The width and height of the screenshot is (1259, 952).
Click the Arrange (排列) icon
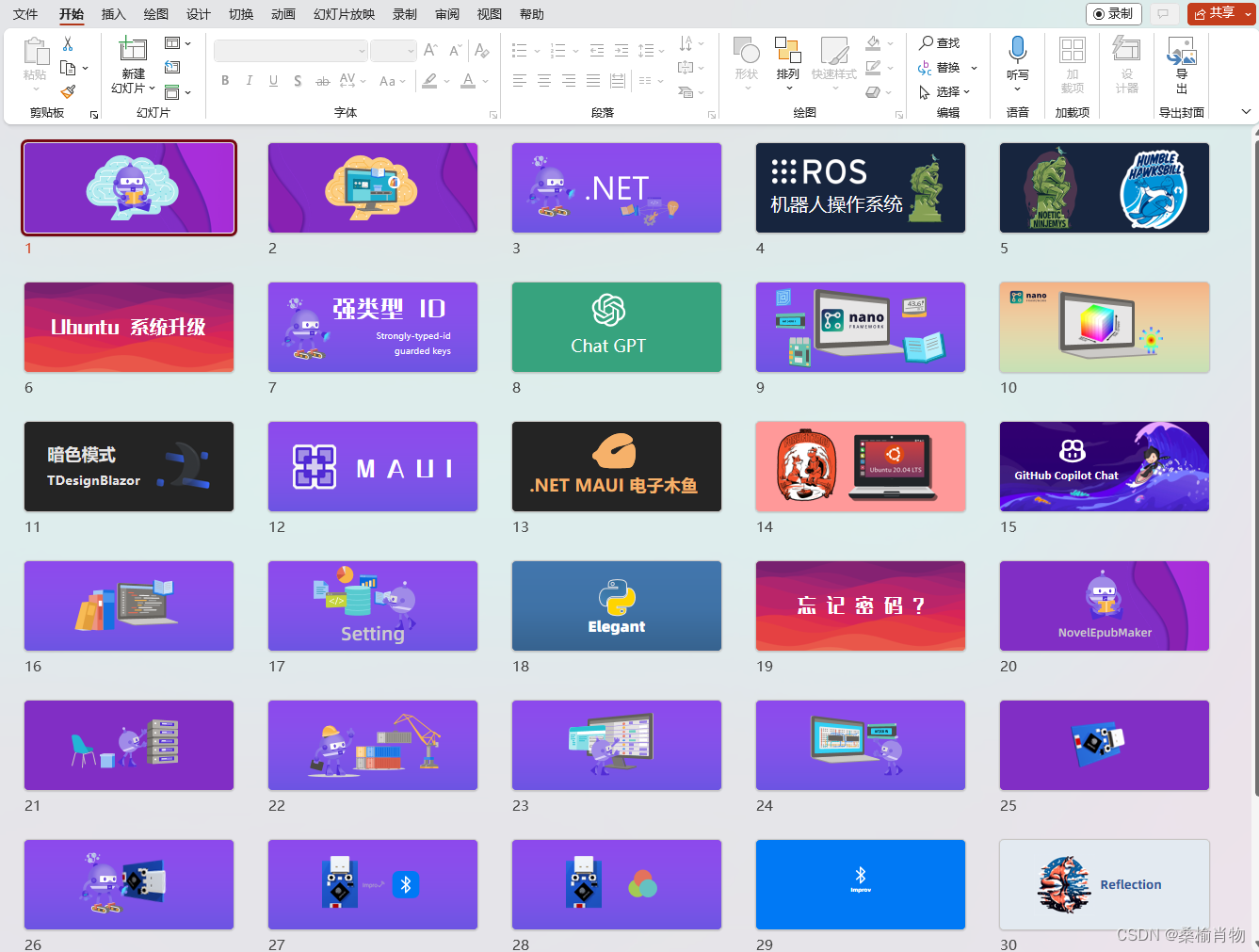[x=787, y=51]
